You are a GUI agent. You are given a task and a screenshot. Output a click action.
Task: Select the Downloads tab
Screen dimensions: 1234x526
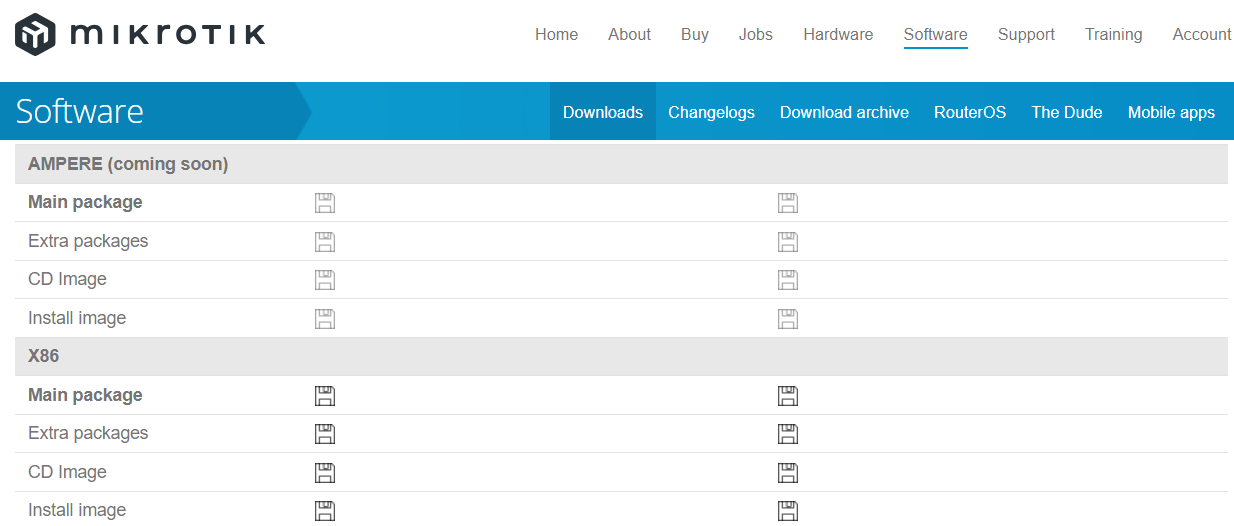point(603,112)
